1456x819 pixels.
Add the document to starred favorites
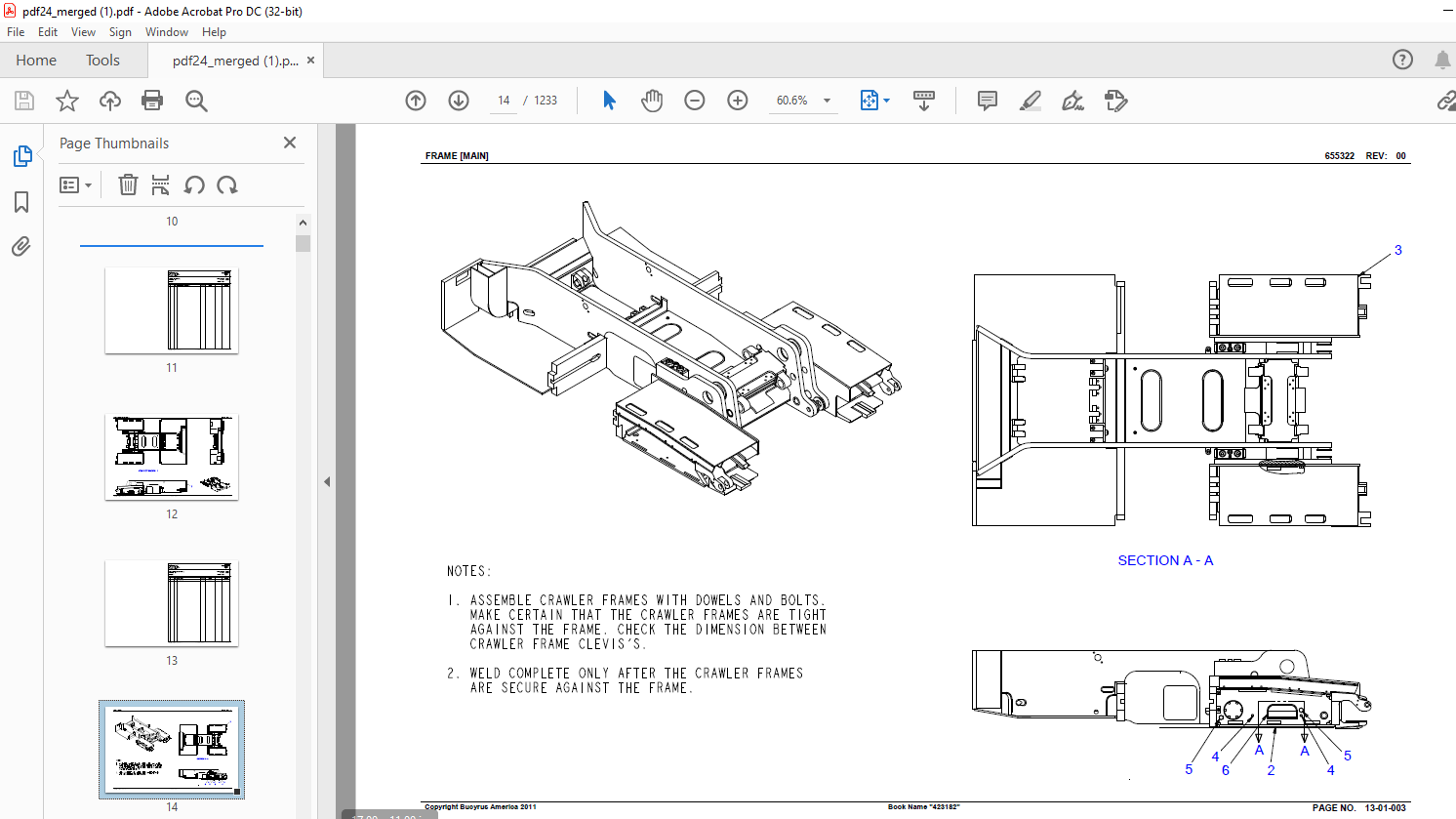[x=67, y=101]
